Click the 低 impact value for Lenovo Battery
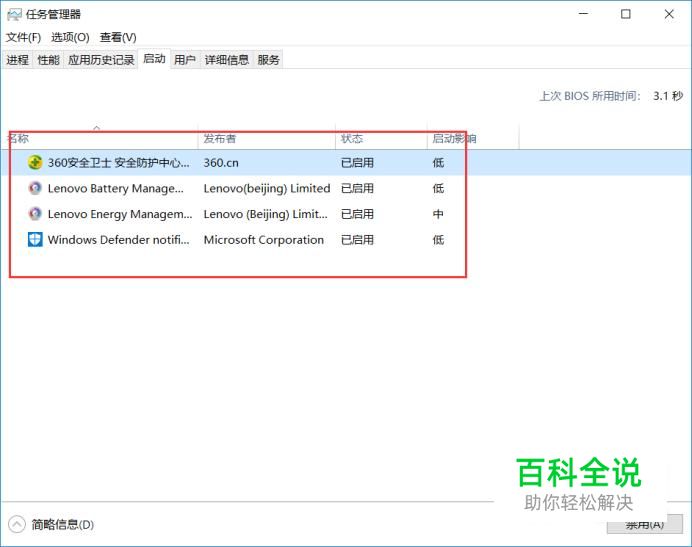The width and height of the screenshot is (692, 547). (x=438, y=189)
